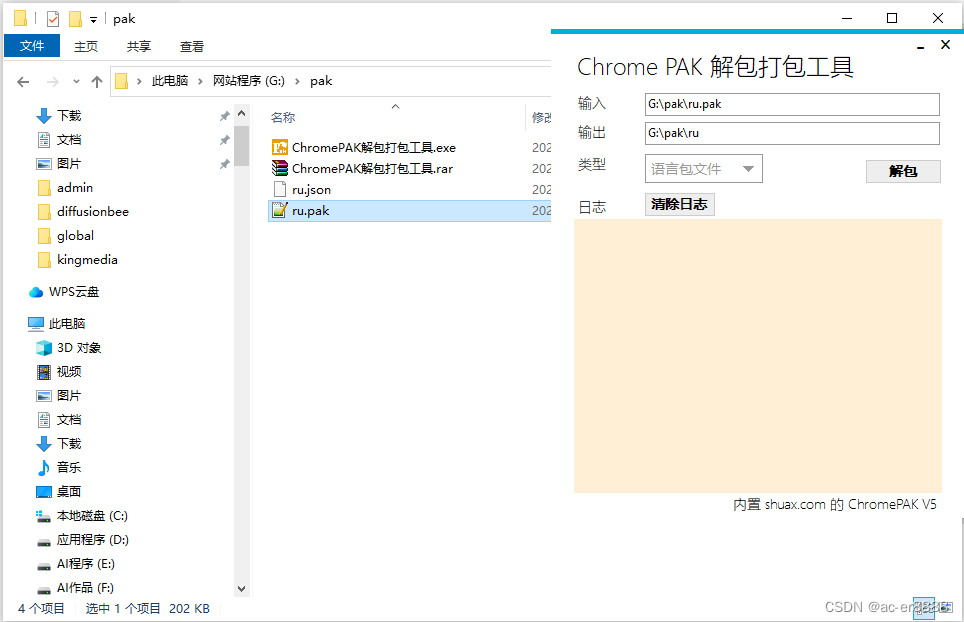Click 网站程序 (G:) in the address bar

[x=249, y=81]
